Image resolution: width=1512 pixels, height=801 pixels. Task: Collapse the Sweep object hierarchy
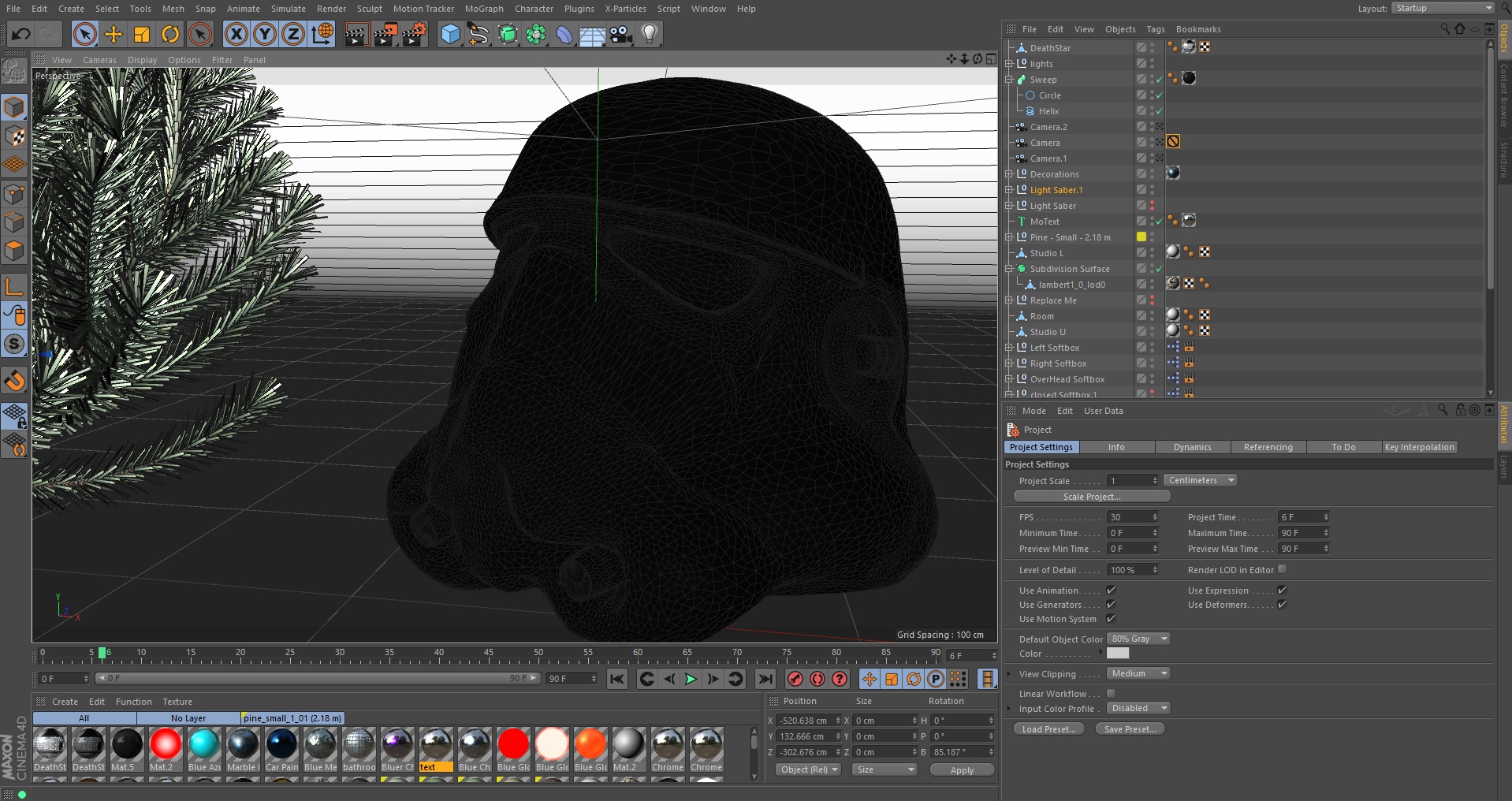pos(1008,80)
